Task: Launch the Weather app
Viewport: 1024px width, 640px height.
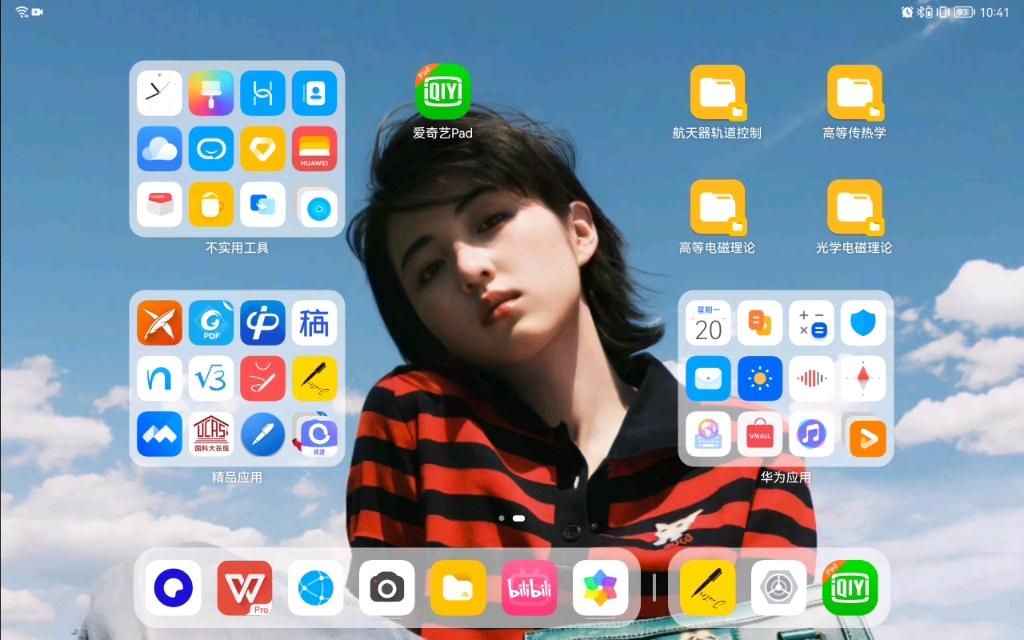Action: [759, 378]
